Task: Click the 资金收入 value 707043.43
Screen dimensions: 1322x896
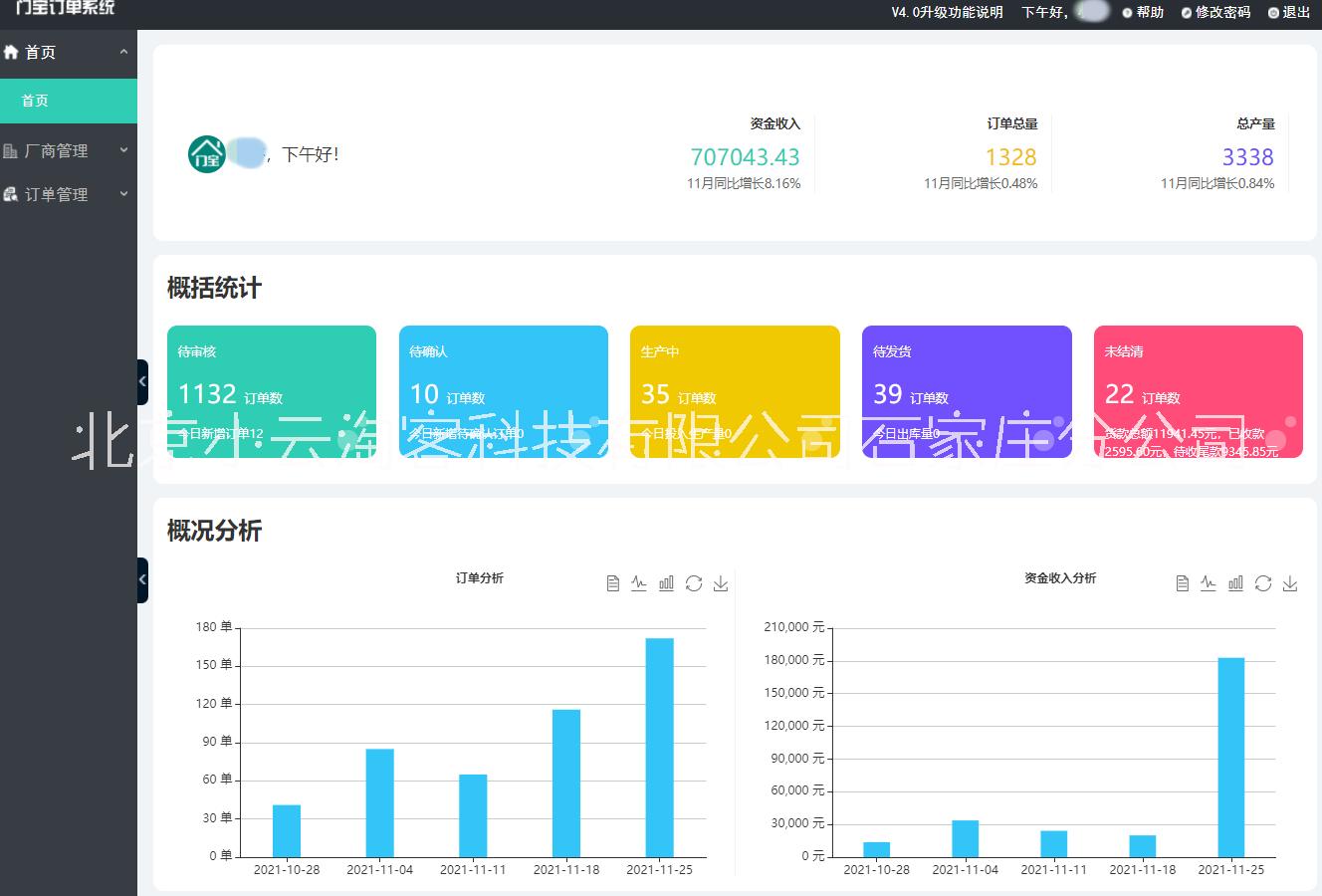Action: pos(745,157)
